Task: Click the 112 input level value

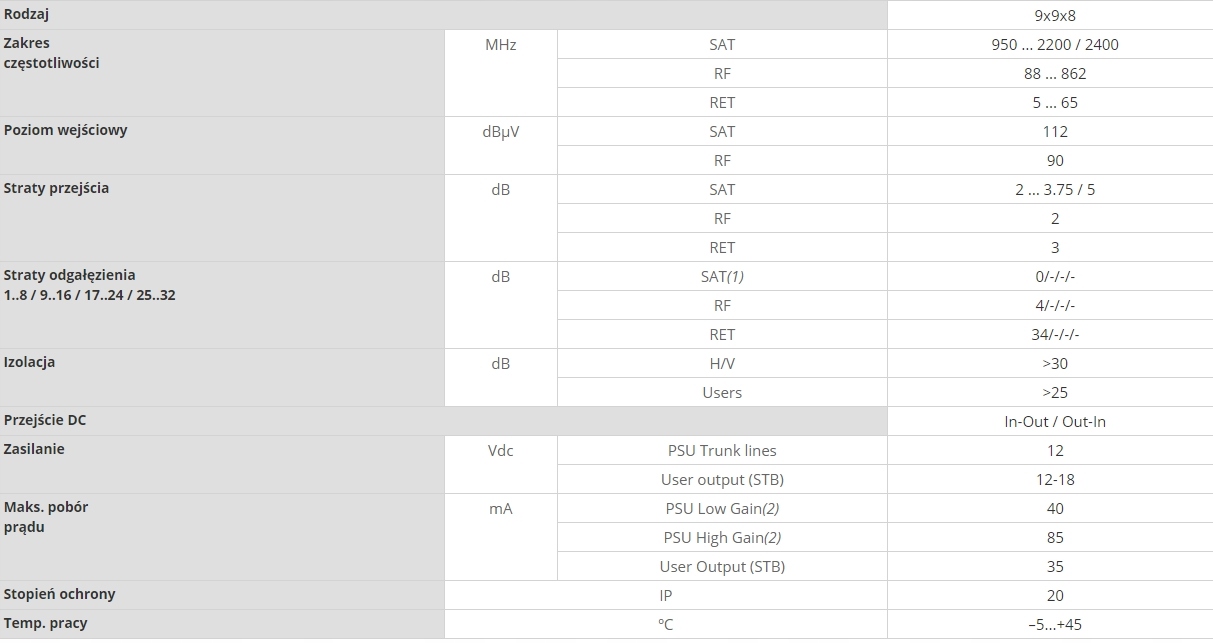Action: click(x=1054, y=131)
